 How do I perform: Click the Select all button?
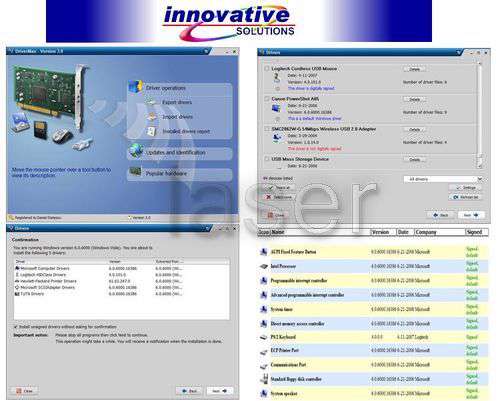tap(278, 188)
